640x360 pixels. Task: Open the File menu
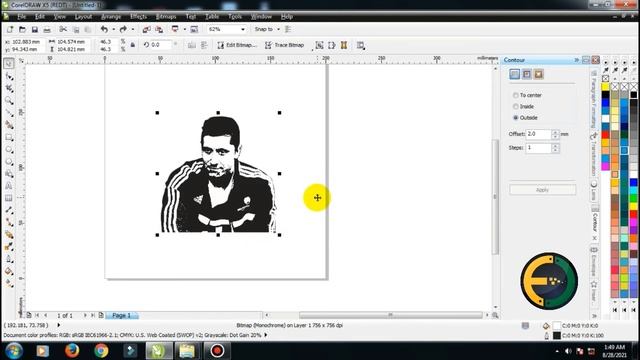pyautogui.click(x=22, y=17)
